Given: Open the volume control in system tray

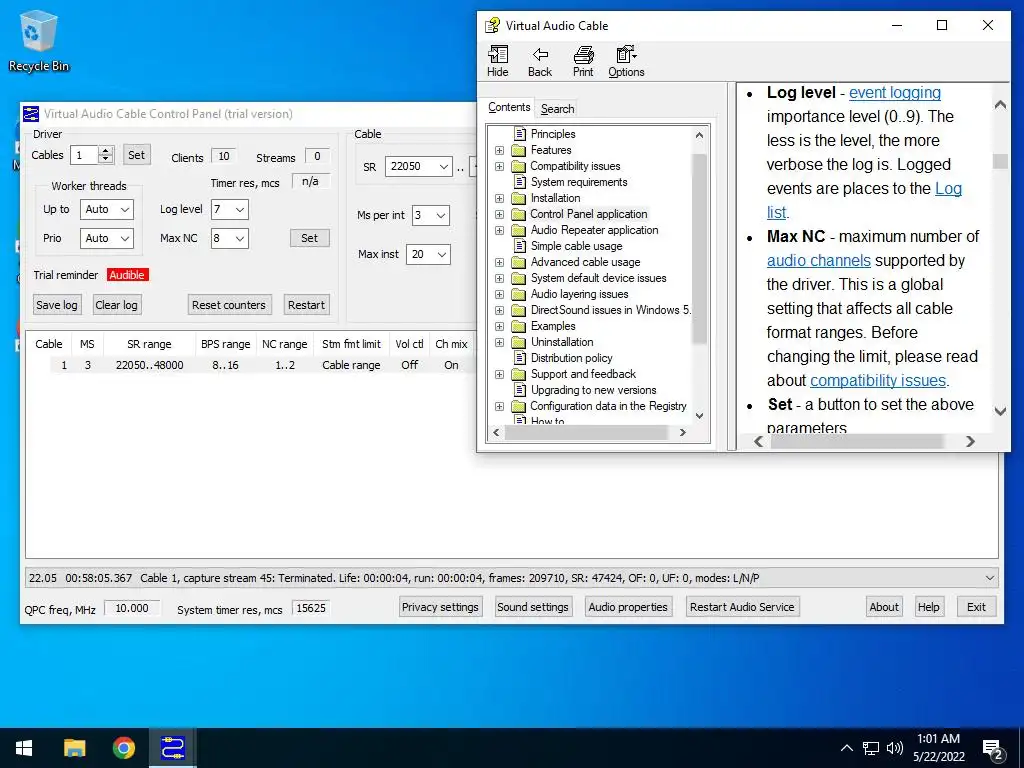Looking at the screenshot, I should click(895, 748).
